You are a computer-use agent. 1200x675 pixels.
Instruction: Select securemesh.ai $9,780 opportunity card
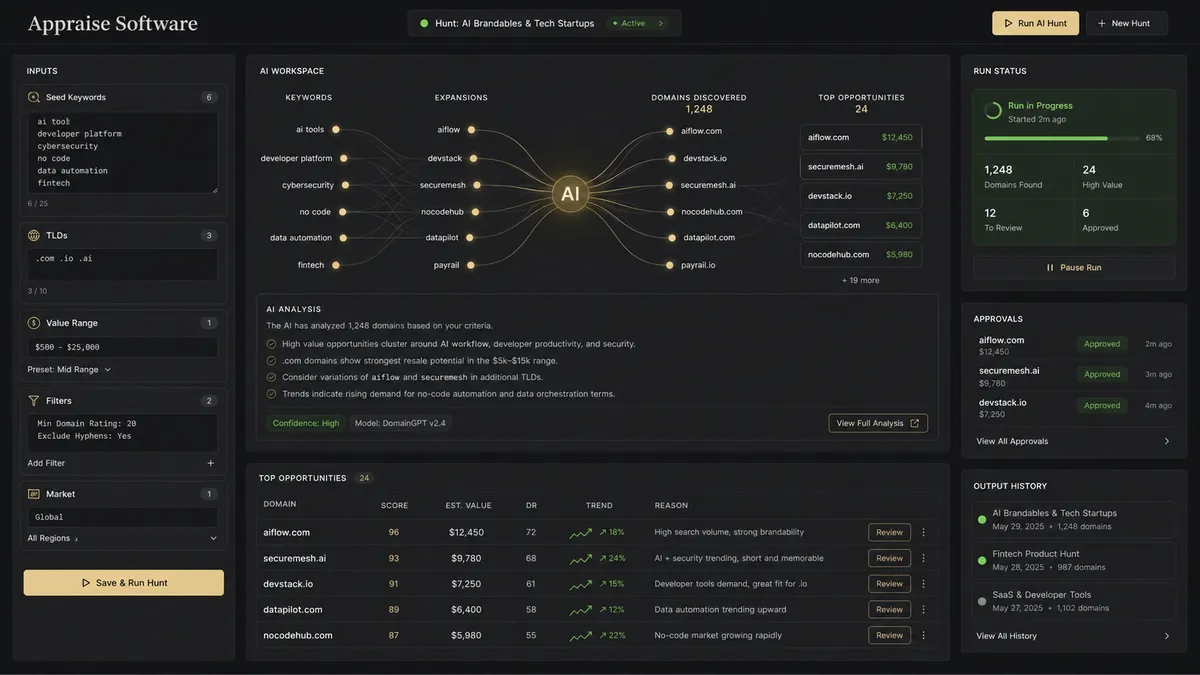(861, 166)
